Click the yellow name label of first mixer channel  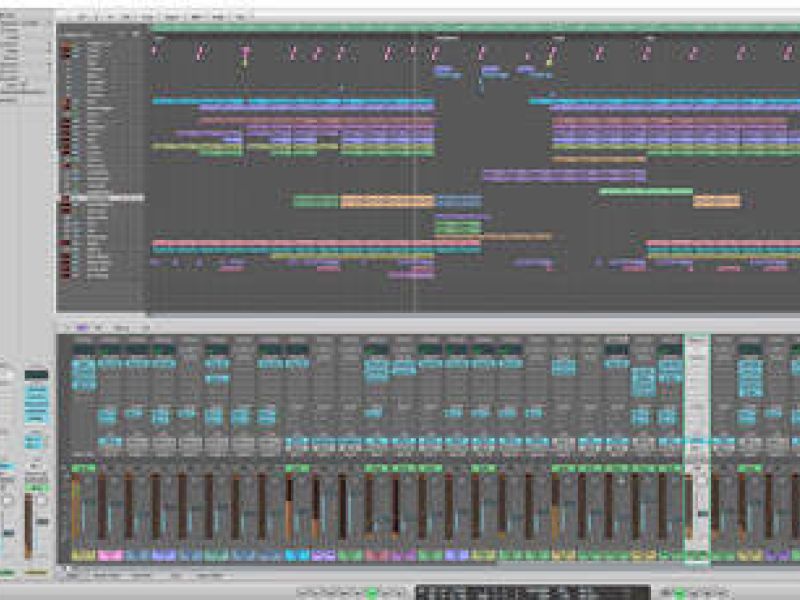(83, 555)
